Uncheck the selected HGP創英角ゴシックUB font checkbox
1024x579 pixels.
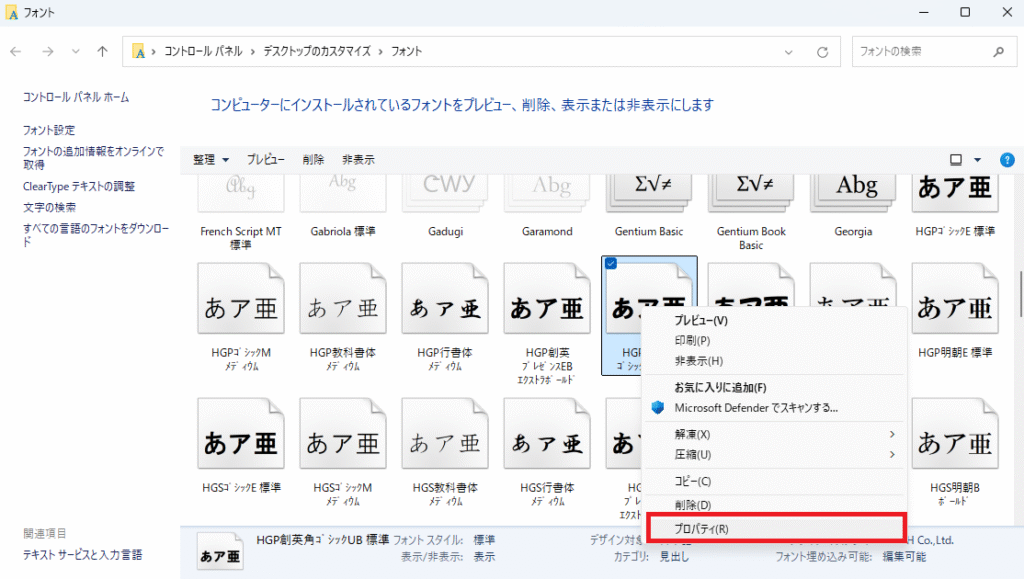611,263
